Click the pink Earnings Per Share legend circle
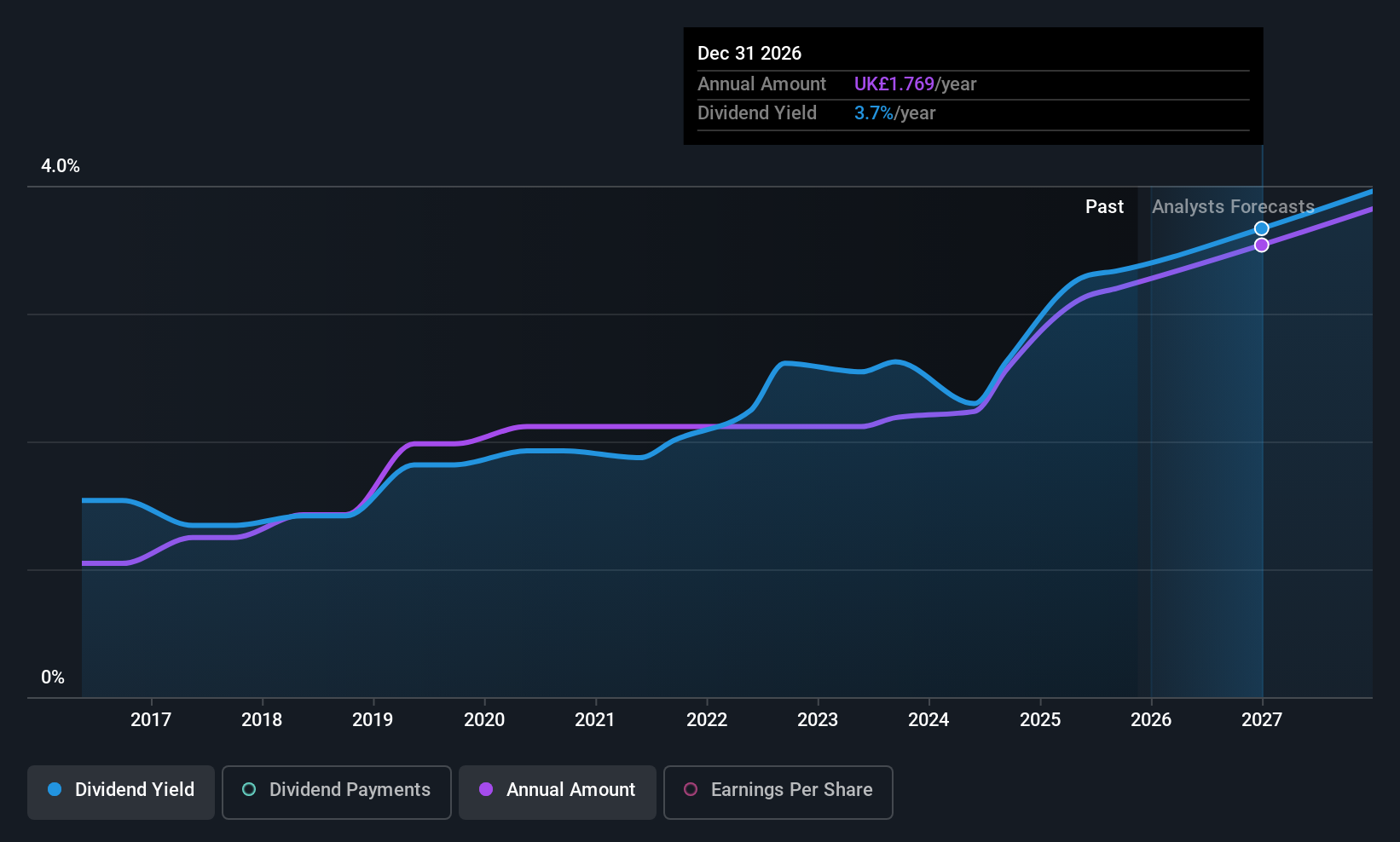This screenshot has width=1400, height=842. (691, 790)
